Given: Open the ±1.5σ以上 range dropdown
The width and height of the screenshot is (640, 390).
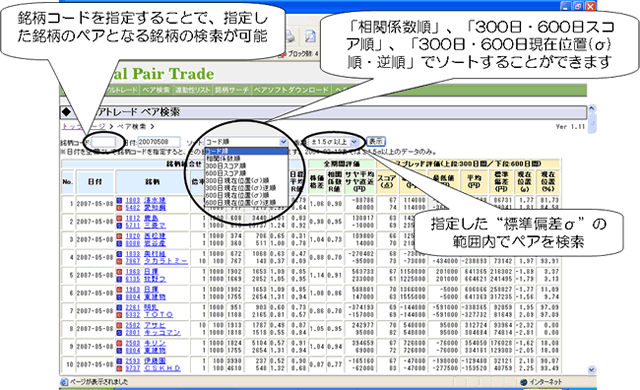Looking at the screenshot, I should click(x=334, y=142).
